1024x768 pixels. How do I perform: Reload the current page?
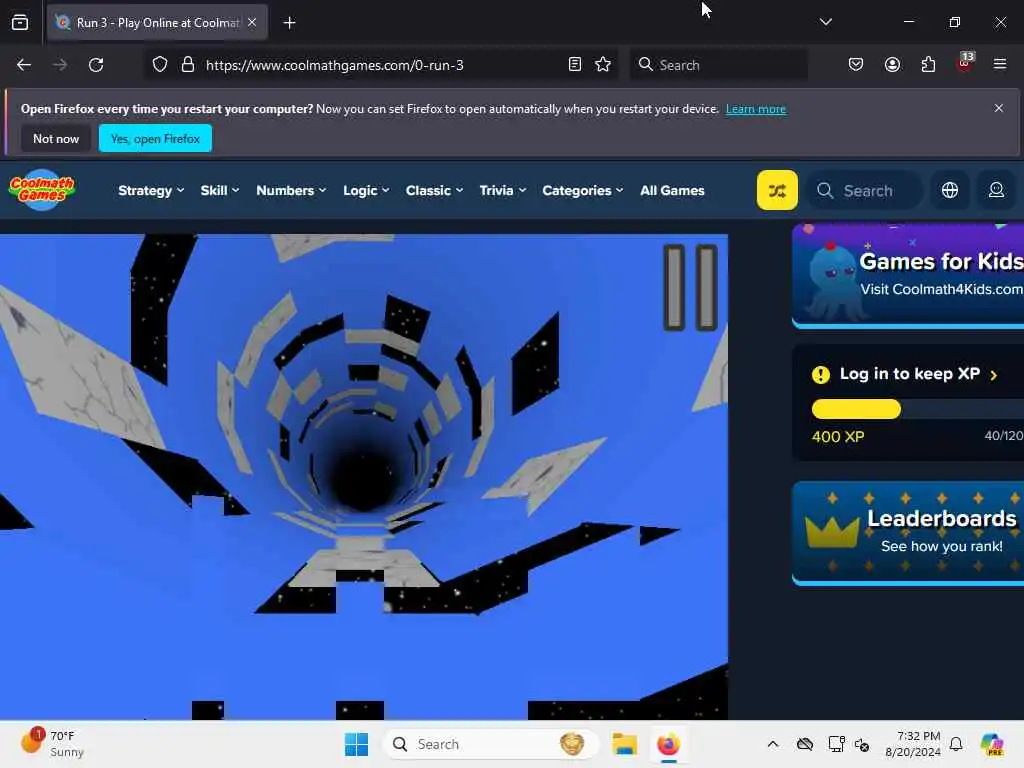(96, 65)
